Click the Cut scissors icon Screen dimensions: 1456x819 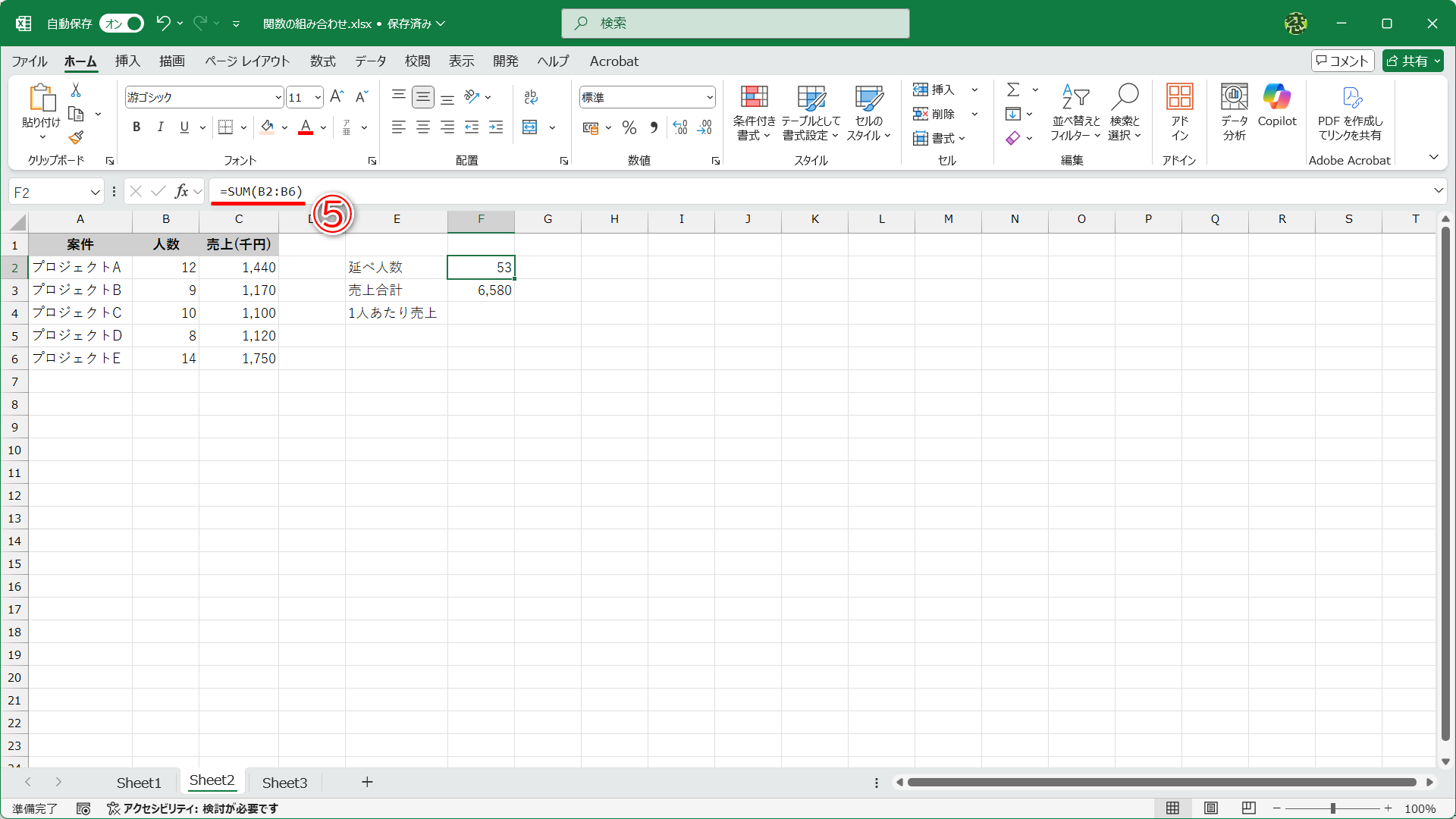(76, 90)
